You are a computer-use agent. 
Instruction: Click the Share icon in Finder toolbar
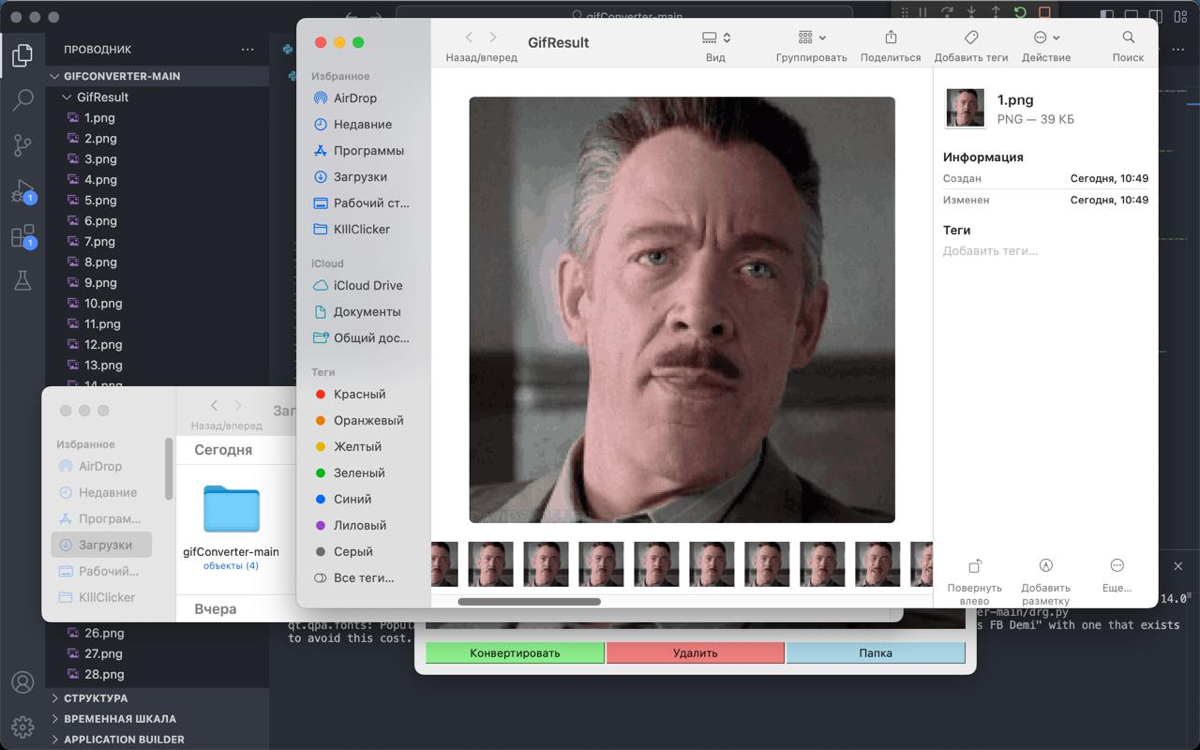[x=890, y=38]
